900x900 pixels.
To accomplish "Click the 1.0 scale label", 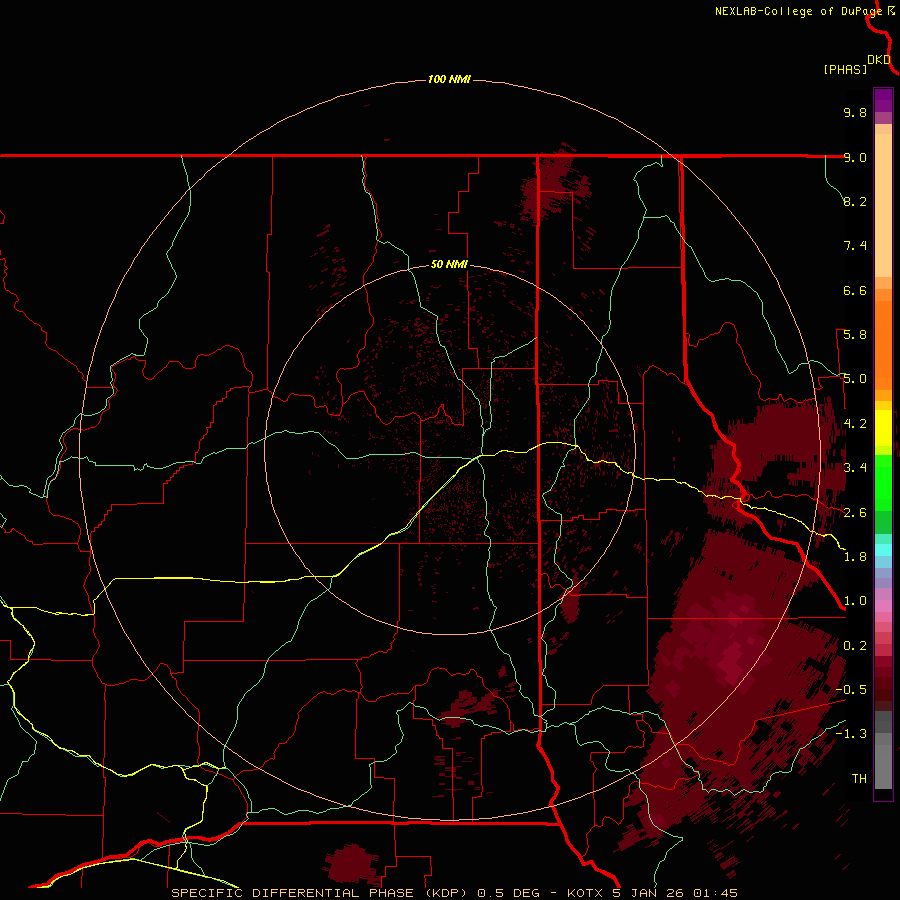I will [x=855, y=601].
